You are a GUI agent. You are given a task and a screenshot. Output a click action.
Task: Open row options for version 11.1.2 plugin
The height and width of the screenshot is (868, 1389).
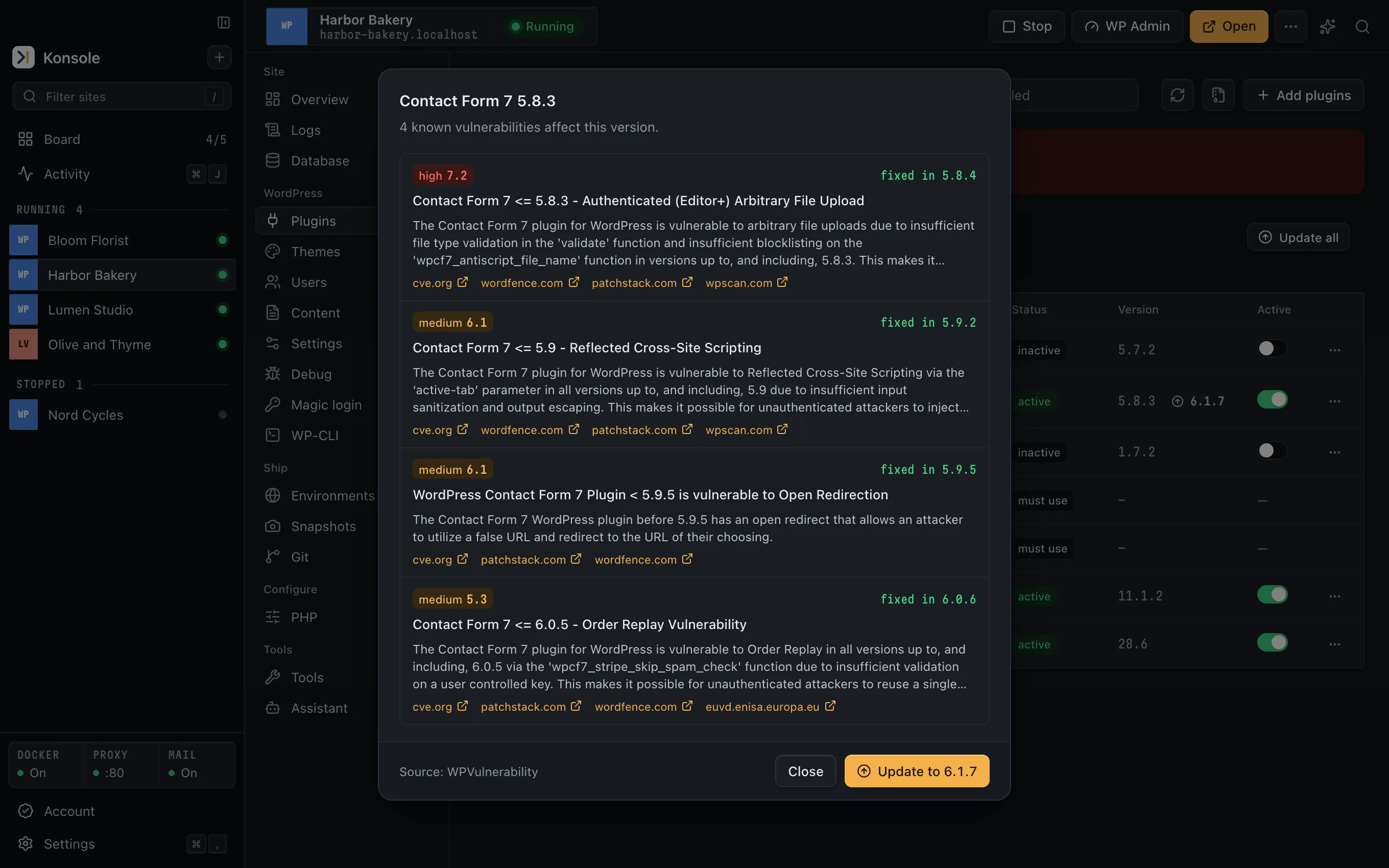pyautogui.click(x=1334, y=596)
